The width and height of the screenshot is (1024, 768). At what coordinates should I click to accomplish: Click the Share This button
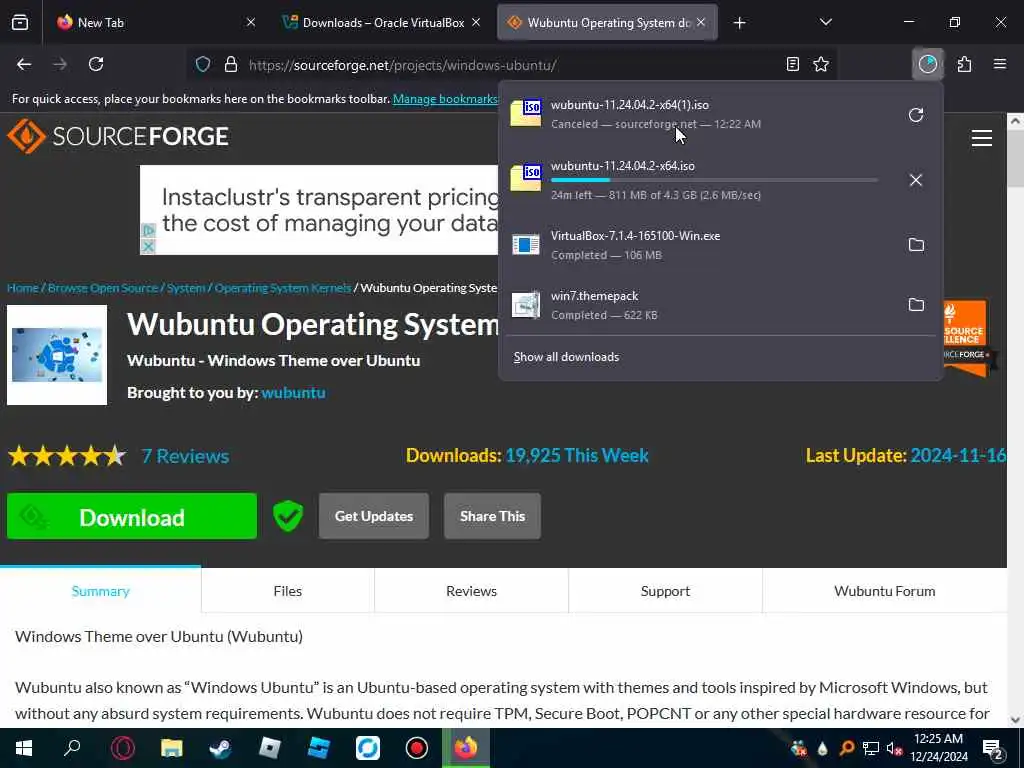pyautogui.click(x=492, y=516)
